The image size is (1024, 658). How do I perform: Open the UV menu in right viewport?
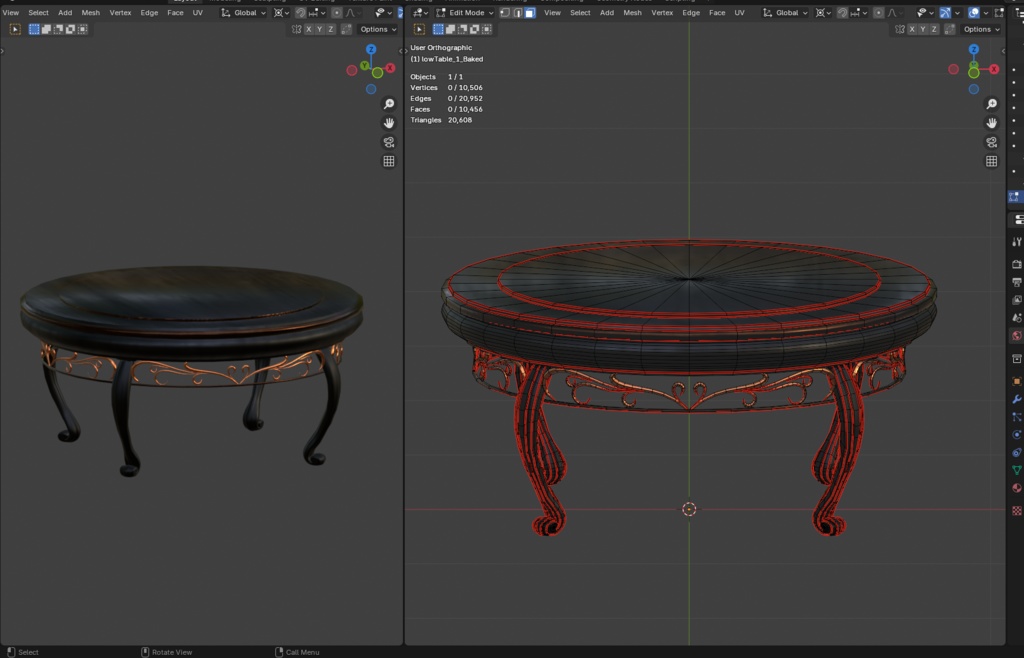click(739, 12)
